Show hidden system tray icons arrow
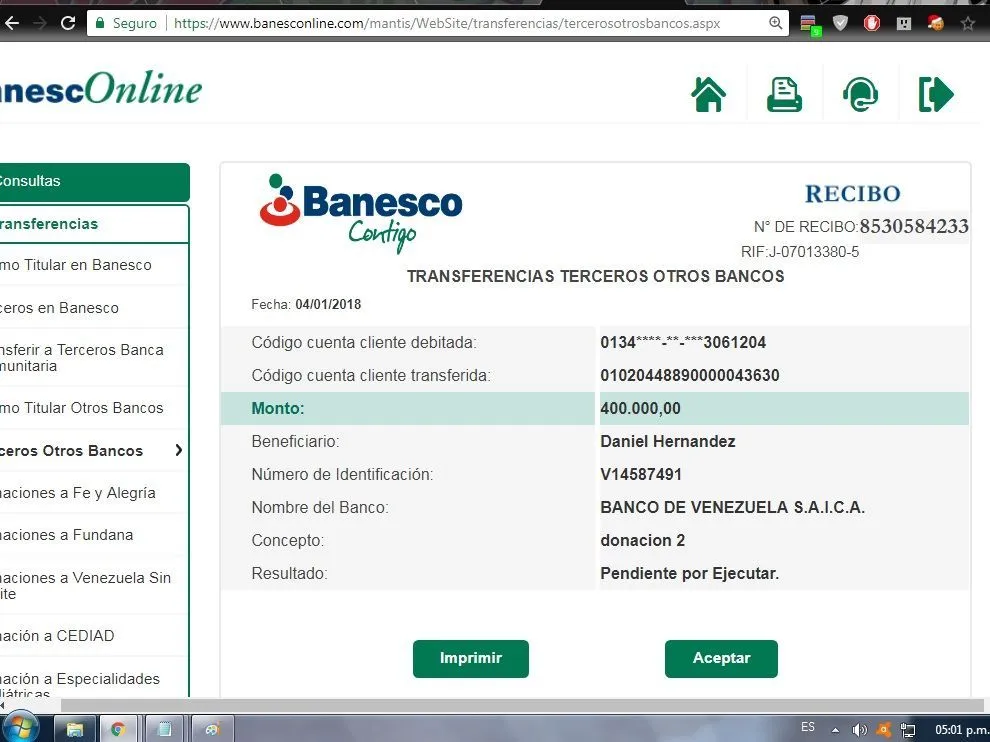This screenshot has width=990, height=742. point(836,729)
